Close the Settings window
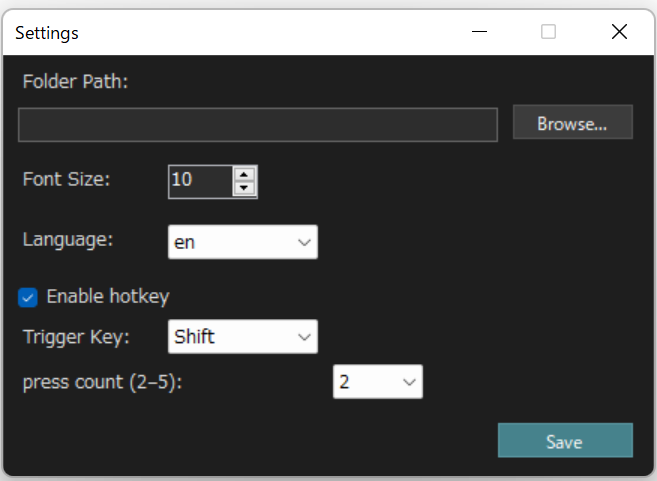Screen dimensions: 657x481 tap(619, 32)
